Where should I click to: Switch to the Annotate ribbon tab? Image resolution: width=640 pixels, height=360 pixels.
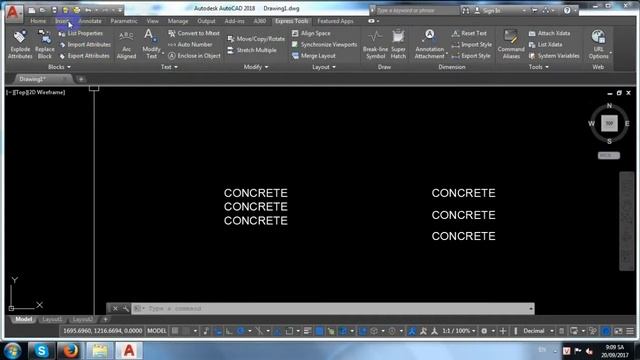point(90,21)
